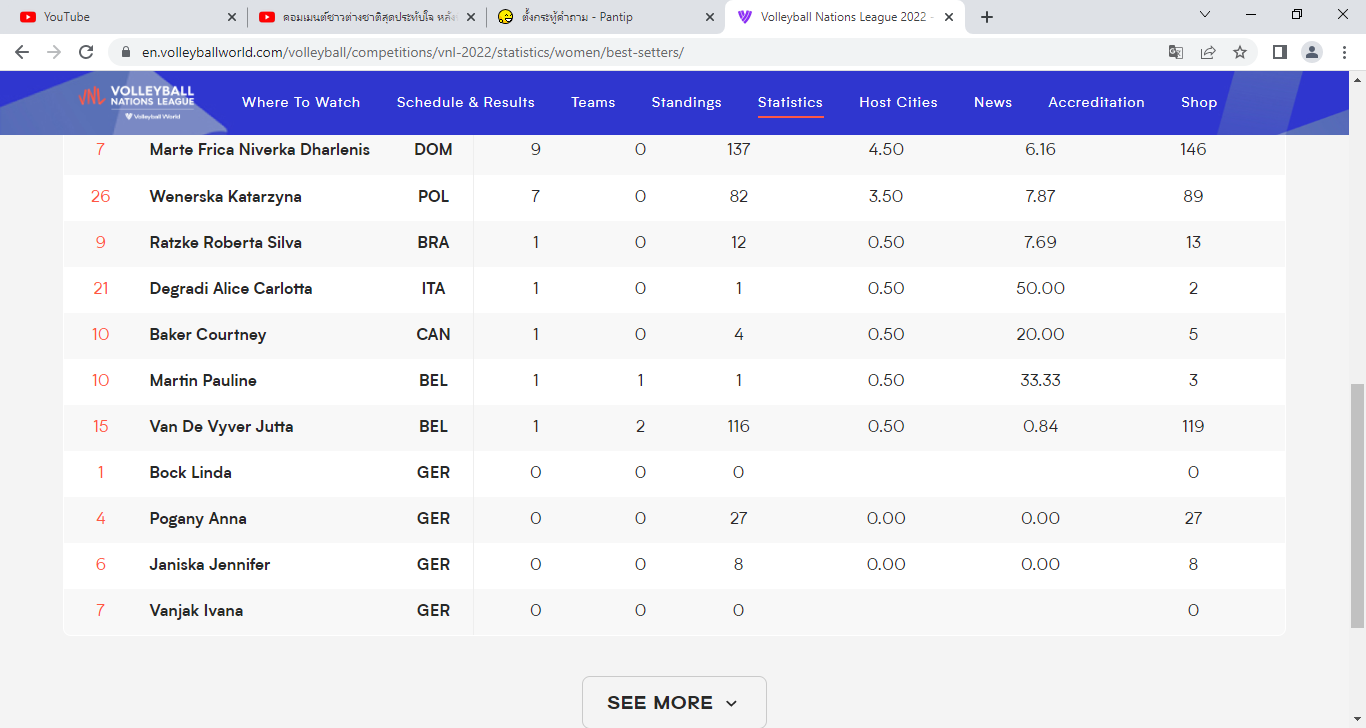Open Schedule & Results in navigation

[x=465, y=102]
